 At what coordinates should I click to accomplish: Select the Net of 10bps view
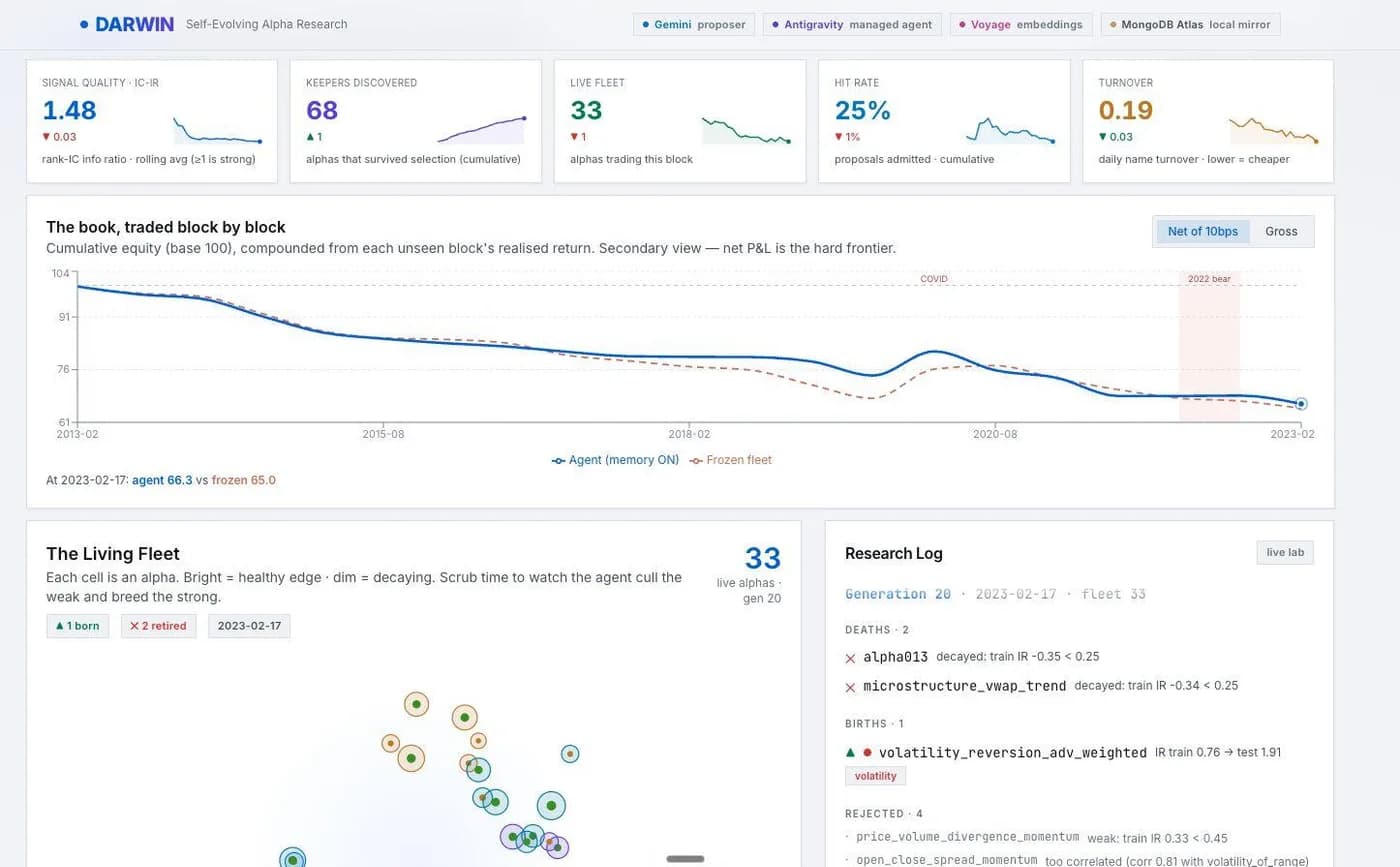(1202, 231)
